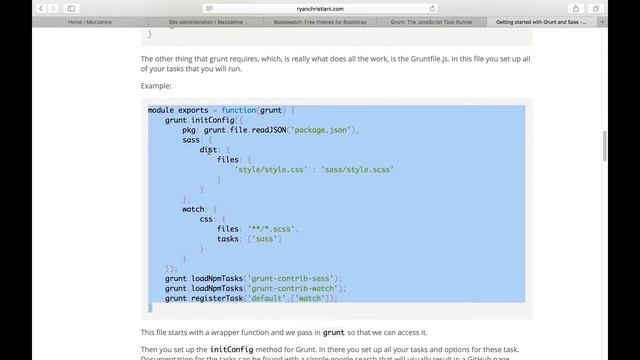This screenshot has height=360, width=640.
Task: Click the page vertical scrollbar thumb
Action: [604, 146]
